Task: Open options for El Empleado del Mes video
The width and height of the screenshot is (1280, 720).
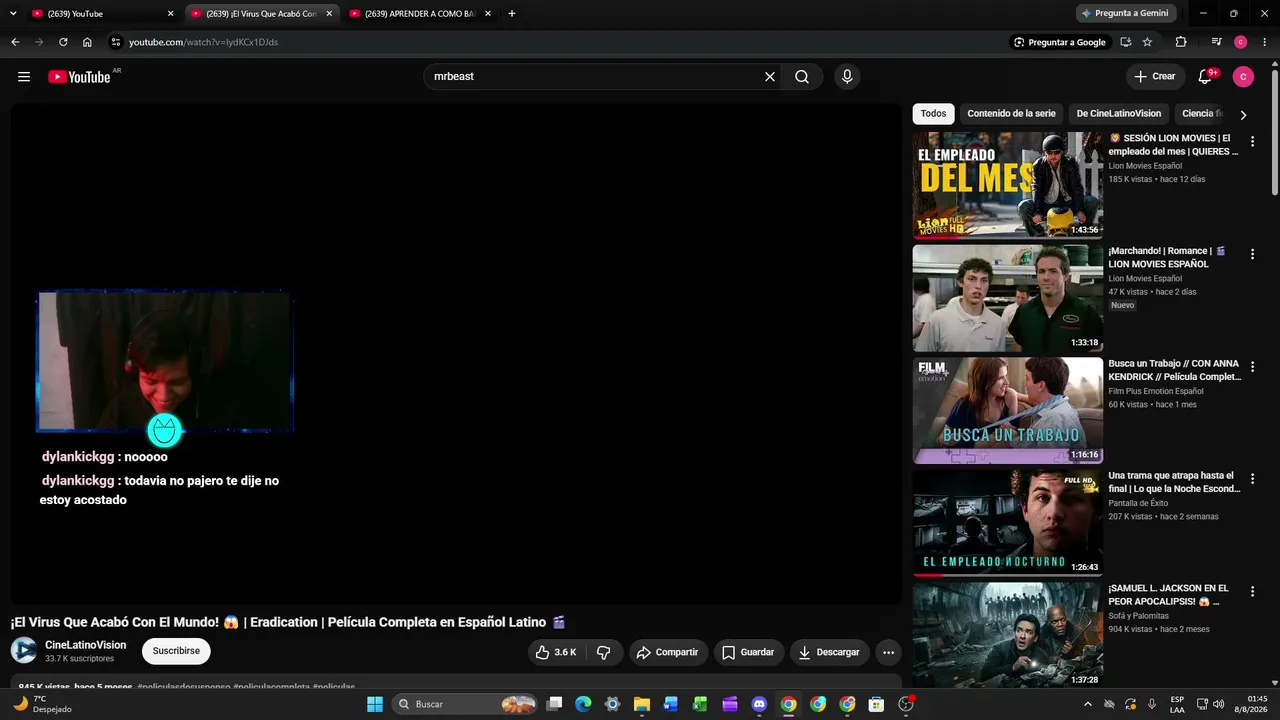Action: click(x=1252, y=142)
